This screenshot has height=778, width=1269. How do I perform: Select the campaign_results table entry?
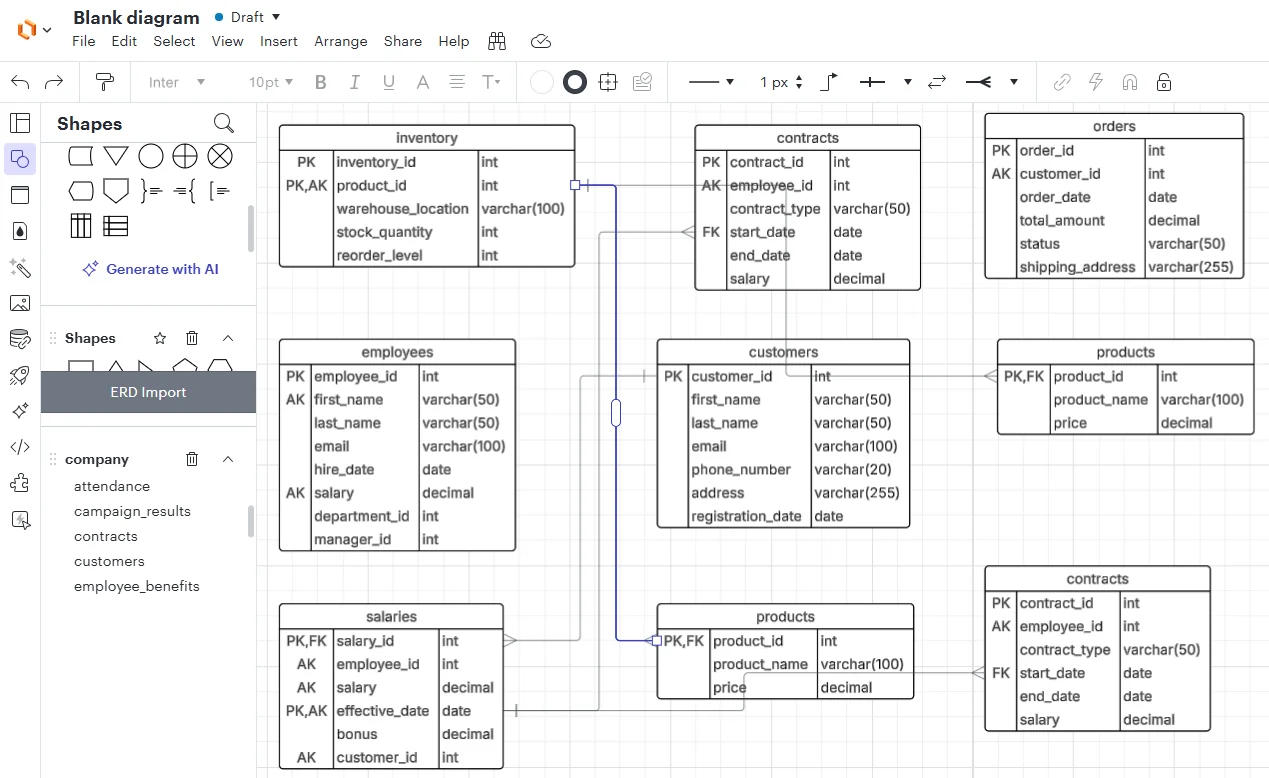132,511
